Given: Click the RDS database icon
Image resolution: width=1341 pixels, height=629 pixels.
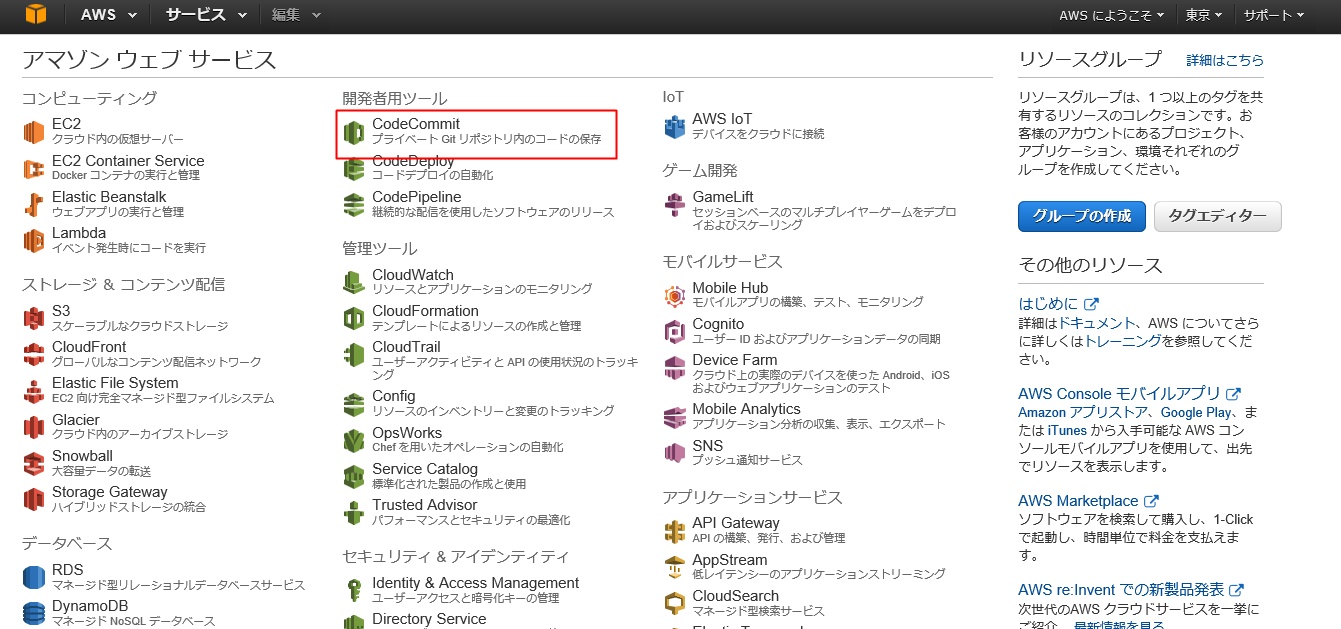Looking at the screenshot, I should click(x=35, y=577).
